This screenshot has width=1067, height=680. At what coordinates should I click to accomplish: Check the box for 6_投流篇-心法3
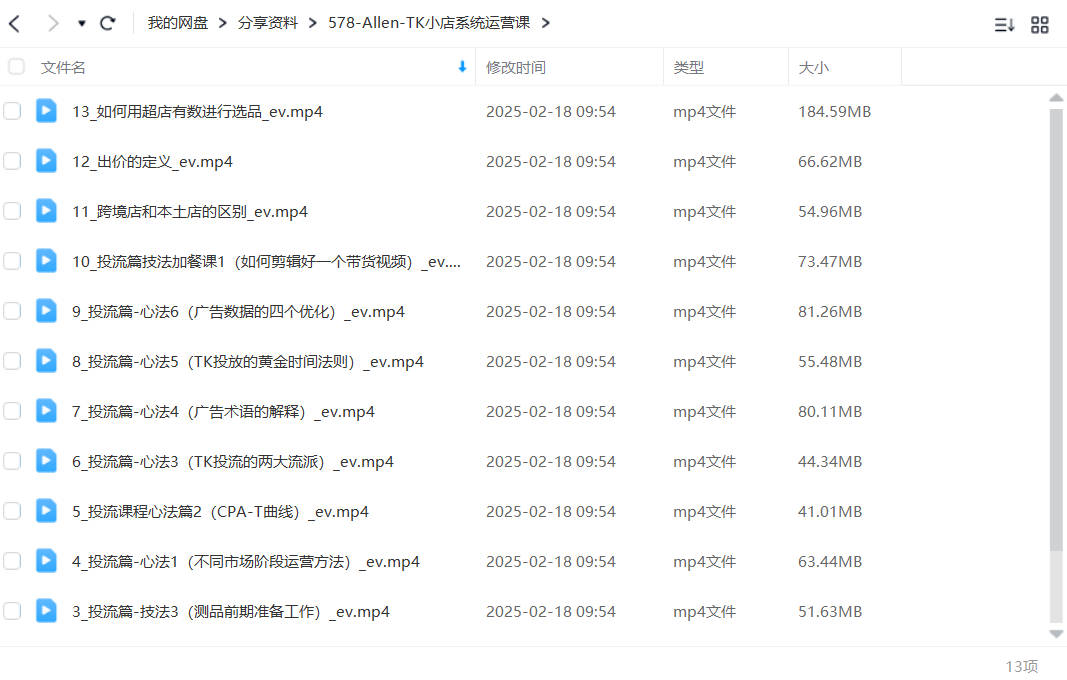point(12,461)
